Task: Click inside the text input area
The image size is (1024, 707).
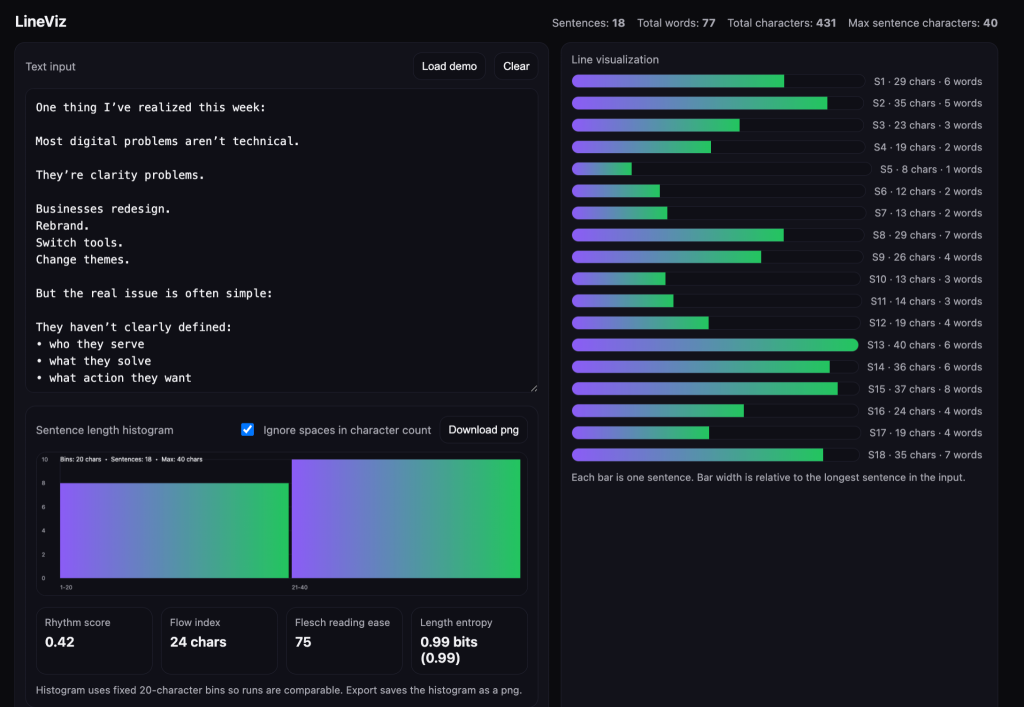Action: point(281,240)
